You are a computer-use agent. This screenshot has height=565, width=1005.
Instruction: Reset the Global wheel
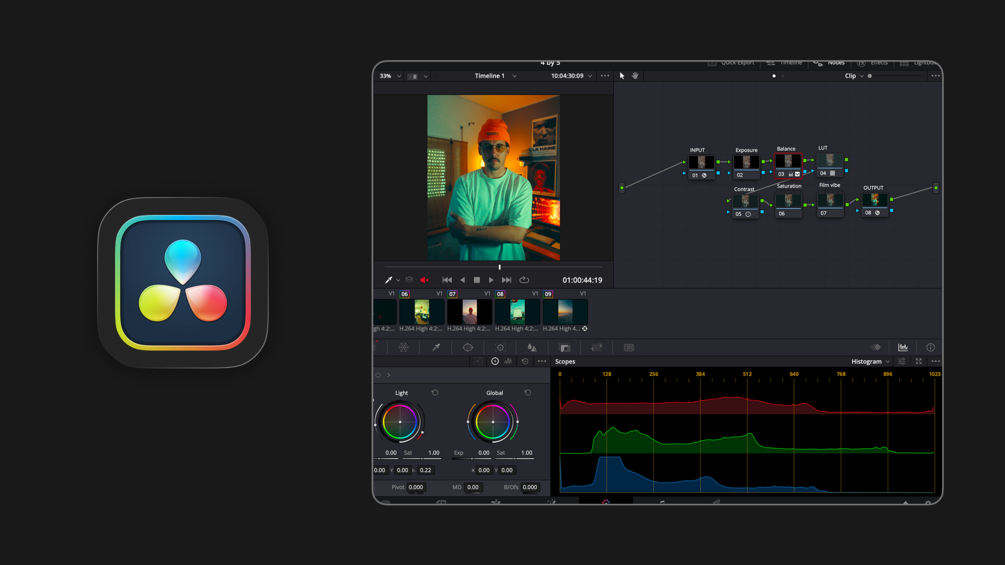(x=527, y=393)
